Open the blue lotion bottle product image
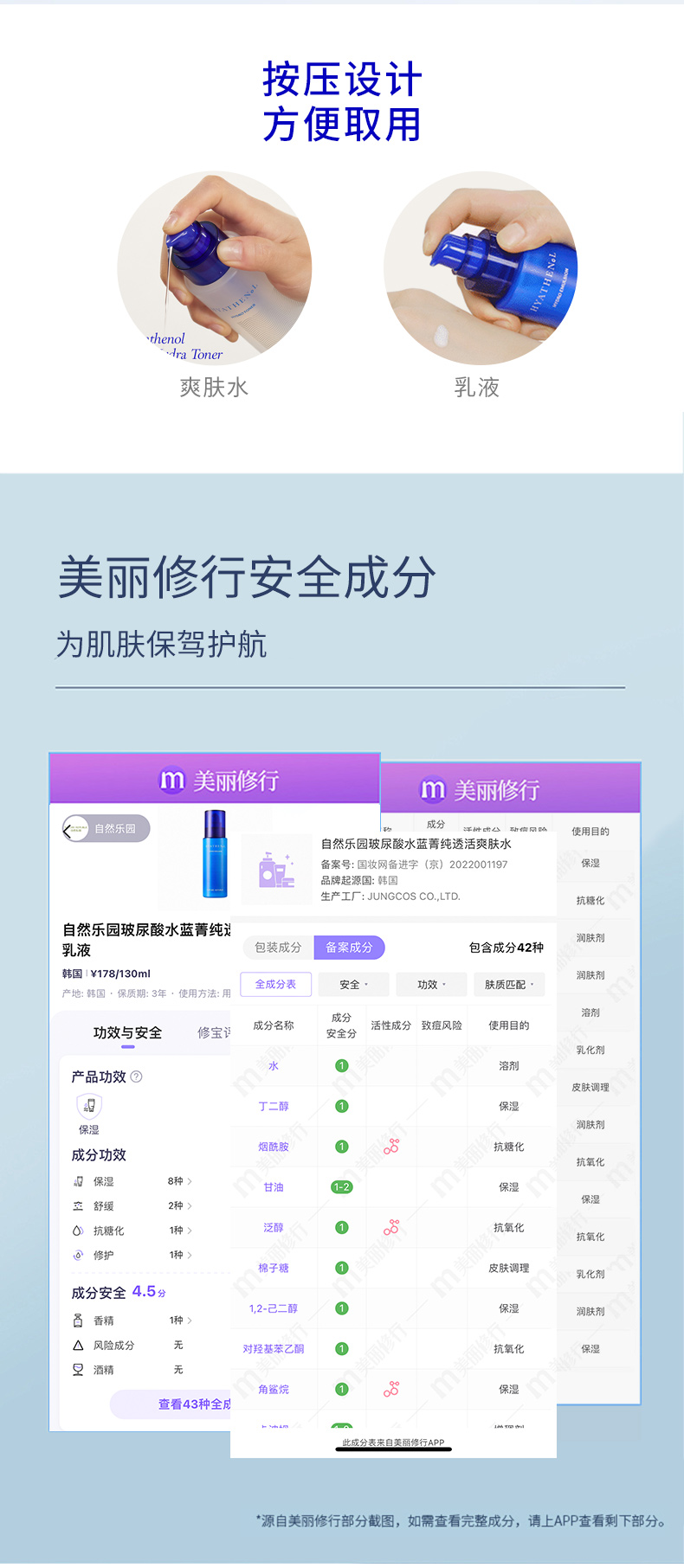 (x=215, y=854)
